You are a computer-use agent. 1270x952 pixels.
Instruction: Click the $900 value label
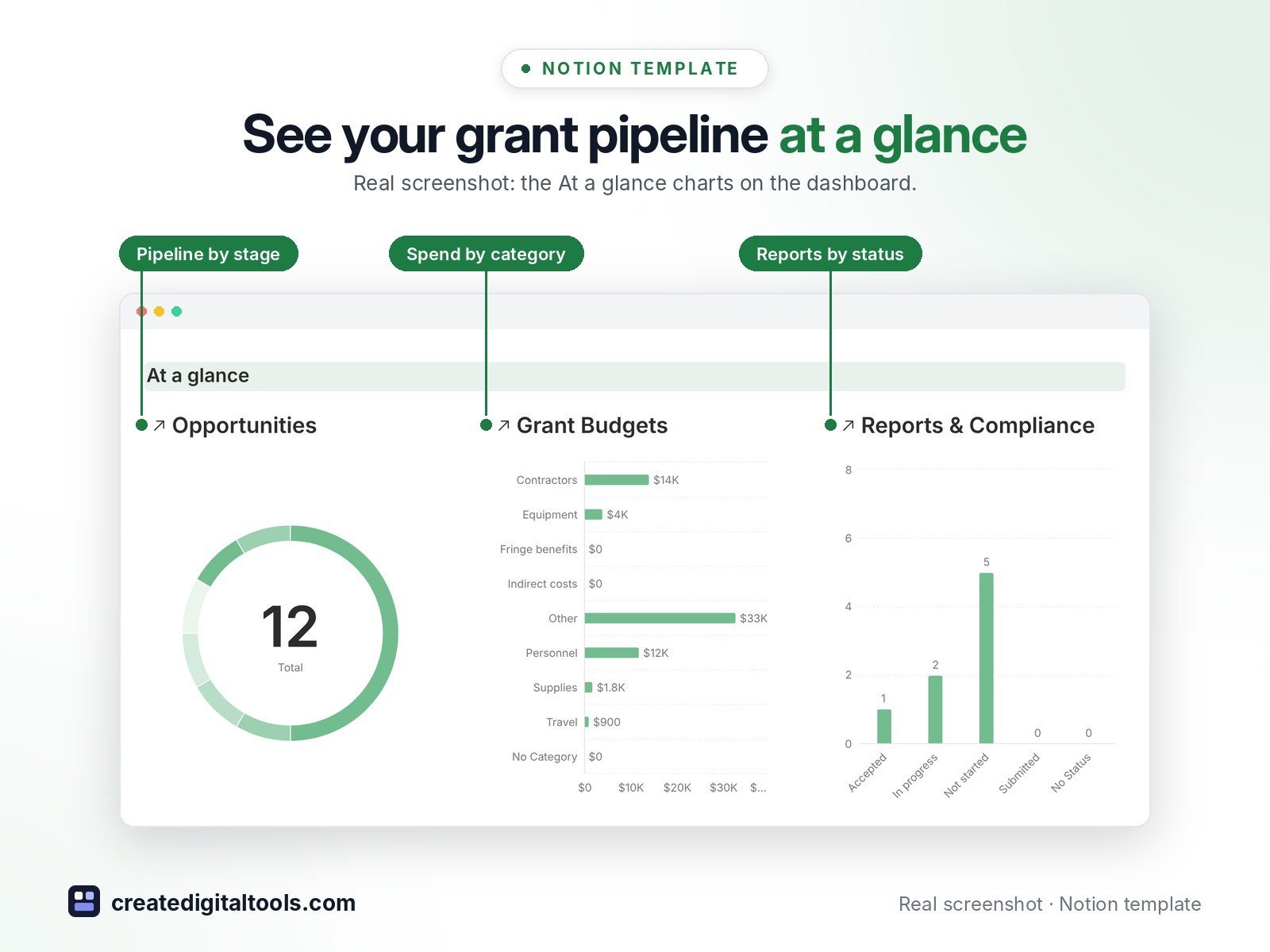pos(607,722)
